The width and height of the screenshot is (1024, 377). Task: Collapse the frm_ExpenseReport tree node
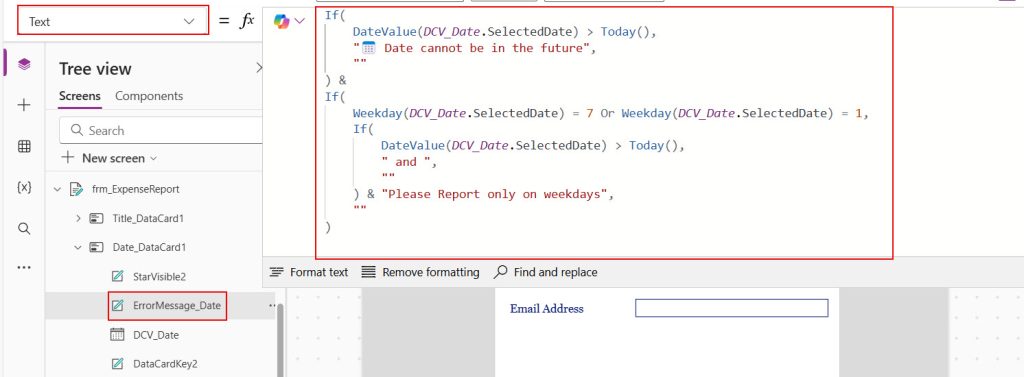click(x=57, y=189)
